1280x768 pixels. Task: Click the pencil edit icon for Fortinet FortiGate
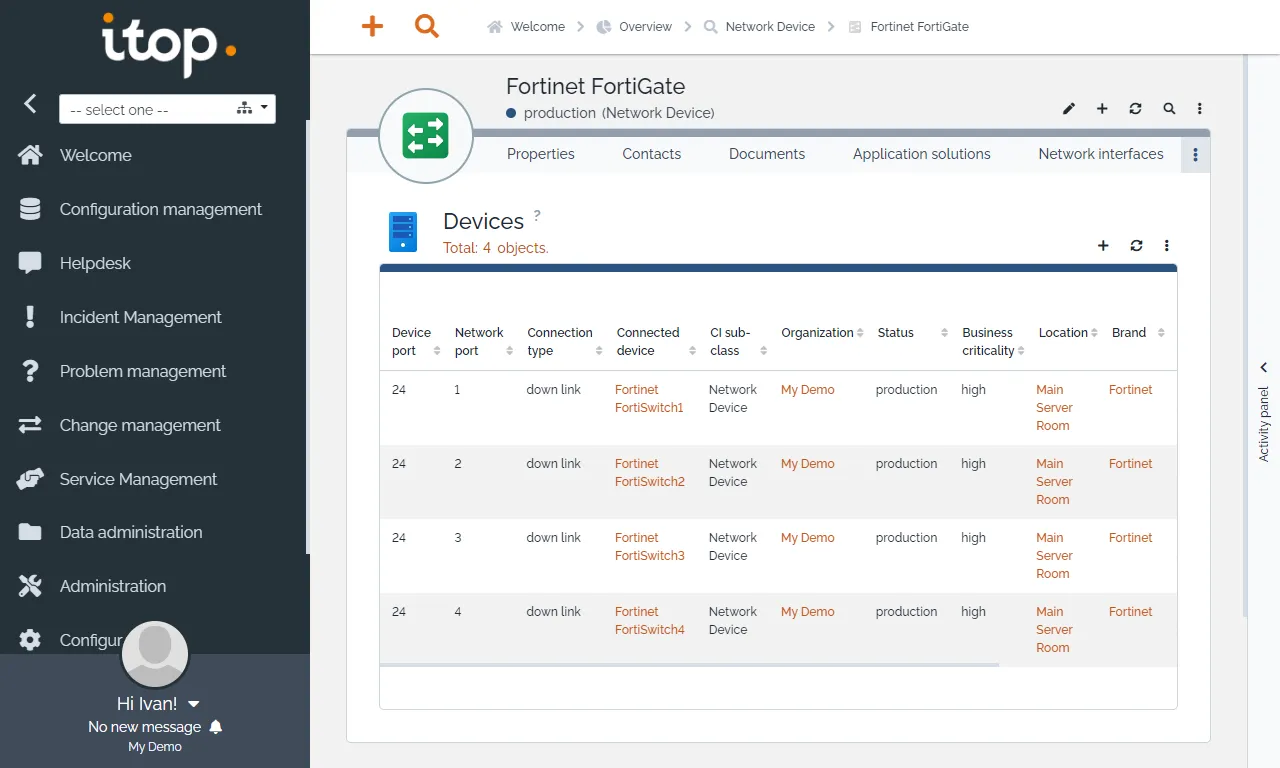point(1069,108)
